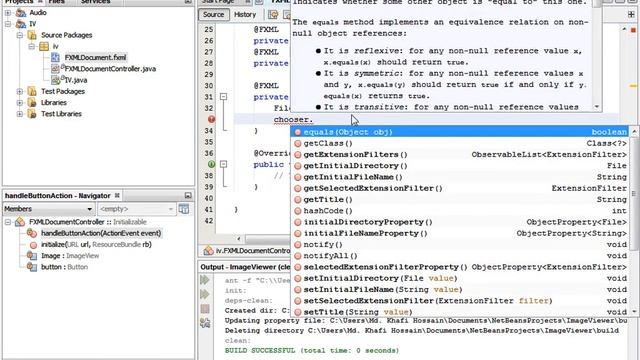Select FXMLDocumentController.java file

pyautogui.click(x=110, y=69)
